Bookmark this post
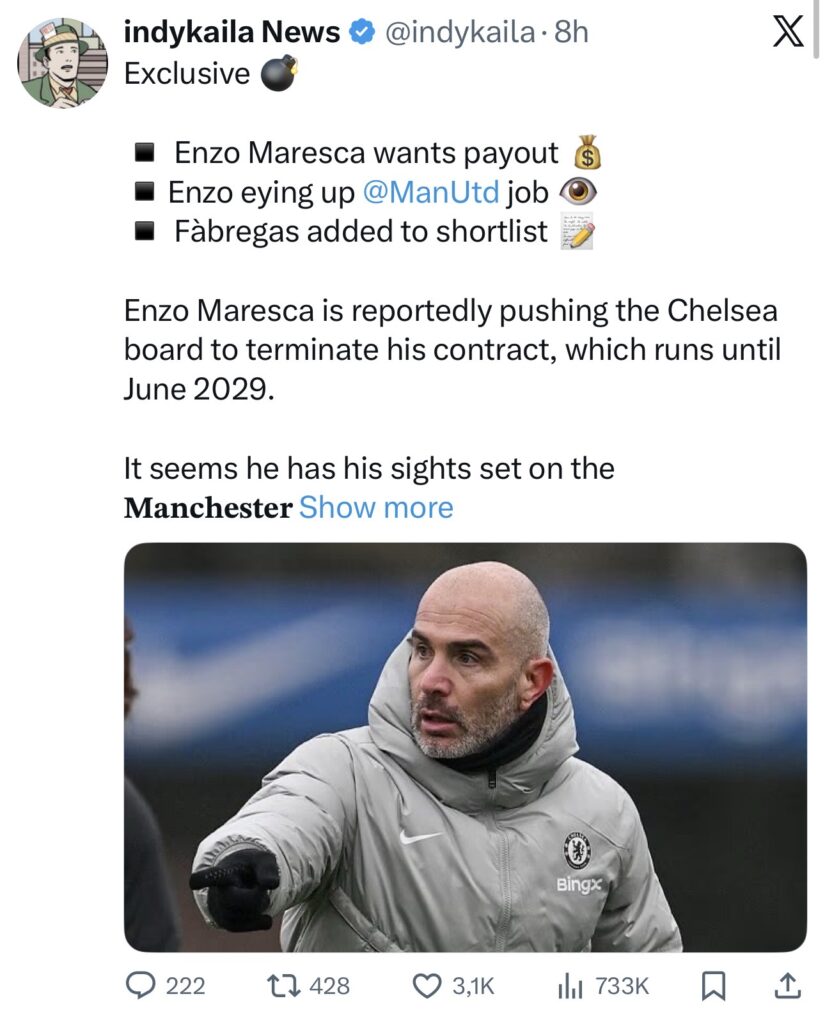The width and height of the screenshot is (825, 1024). click(713, 986)
